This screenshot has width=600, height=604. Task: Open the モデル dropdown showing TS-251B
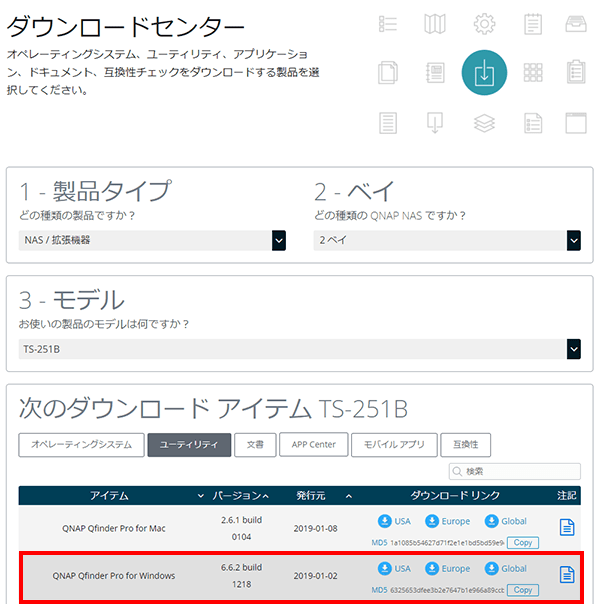[300, 349]
